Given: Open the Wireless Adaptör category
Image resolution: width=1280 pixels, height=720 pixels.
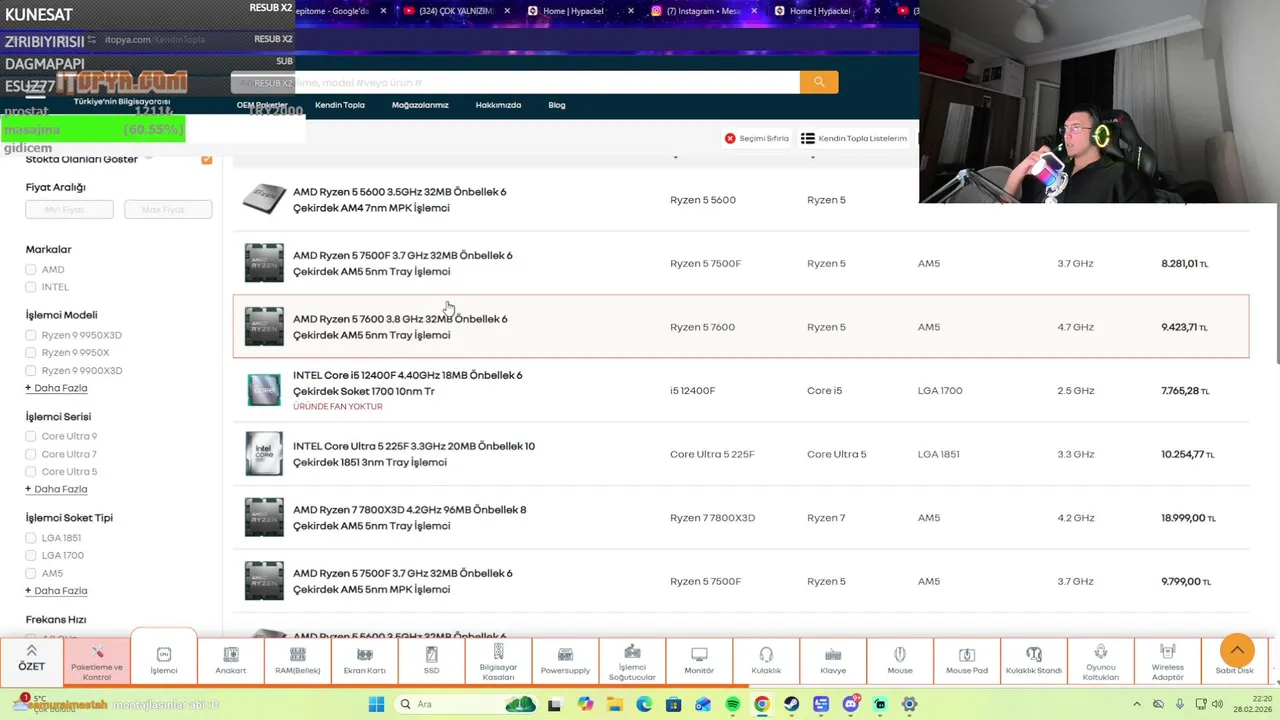Looking at the screenshot, I should [1167, 660].
